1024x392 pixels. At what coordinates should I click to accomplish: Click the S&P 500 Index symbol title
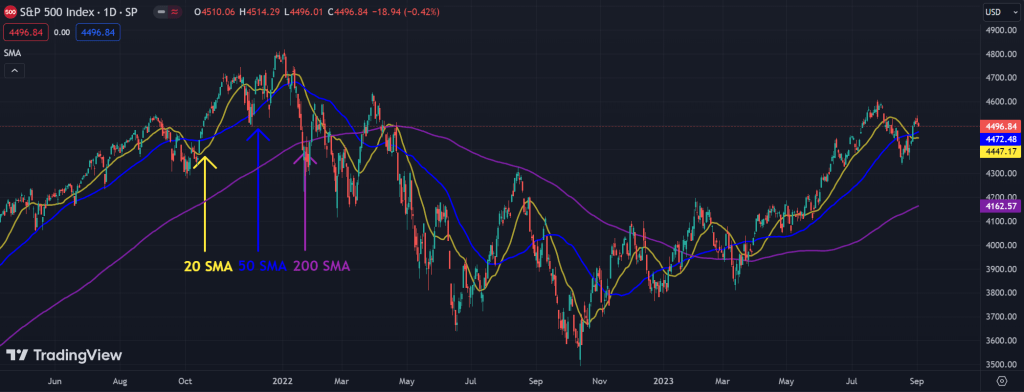[78, 12]
